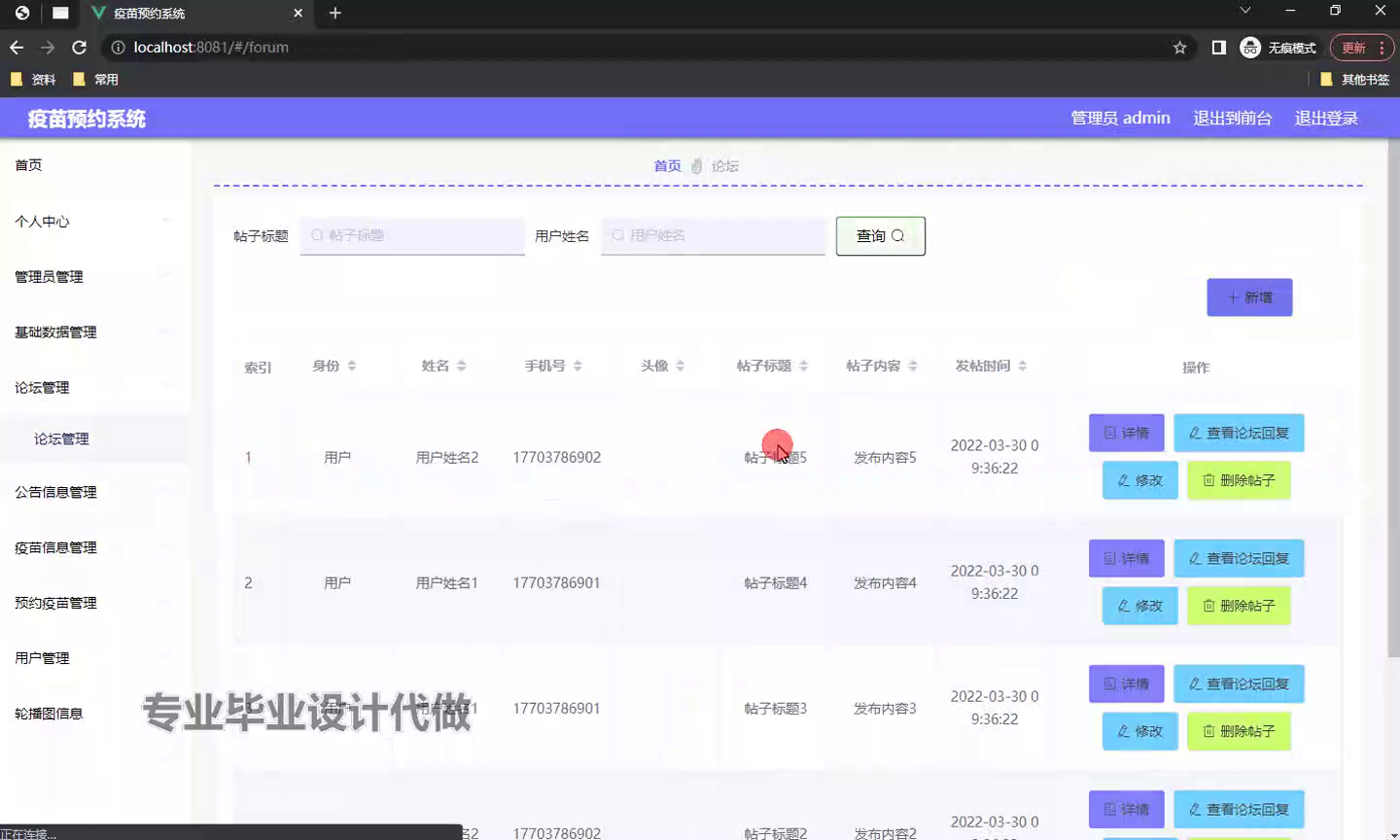The image size is (1400, 840).
Task: Sort table by 头像 column
Action: [681, 366]
